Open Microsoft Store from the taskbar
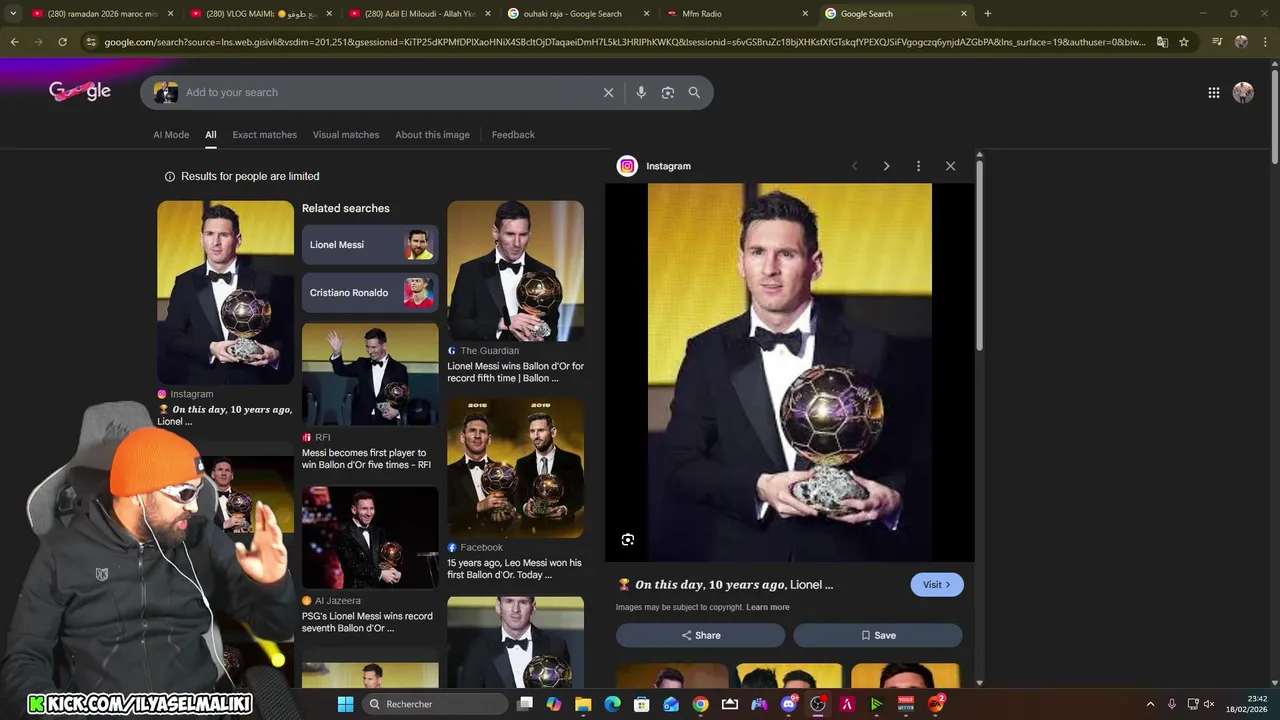This screenshot has height=720, width=1280. click(x=642, y=704)
